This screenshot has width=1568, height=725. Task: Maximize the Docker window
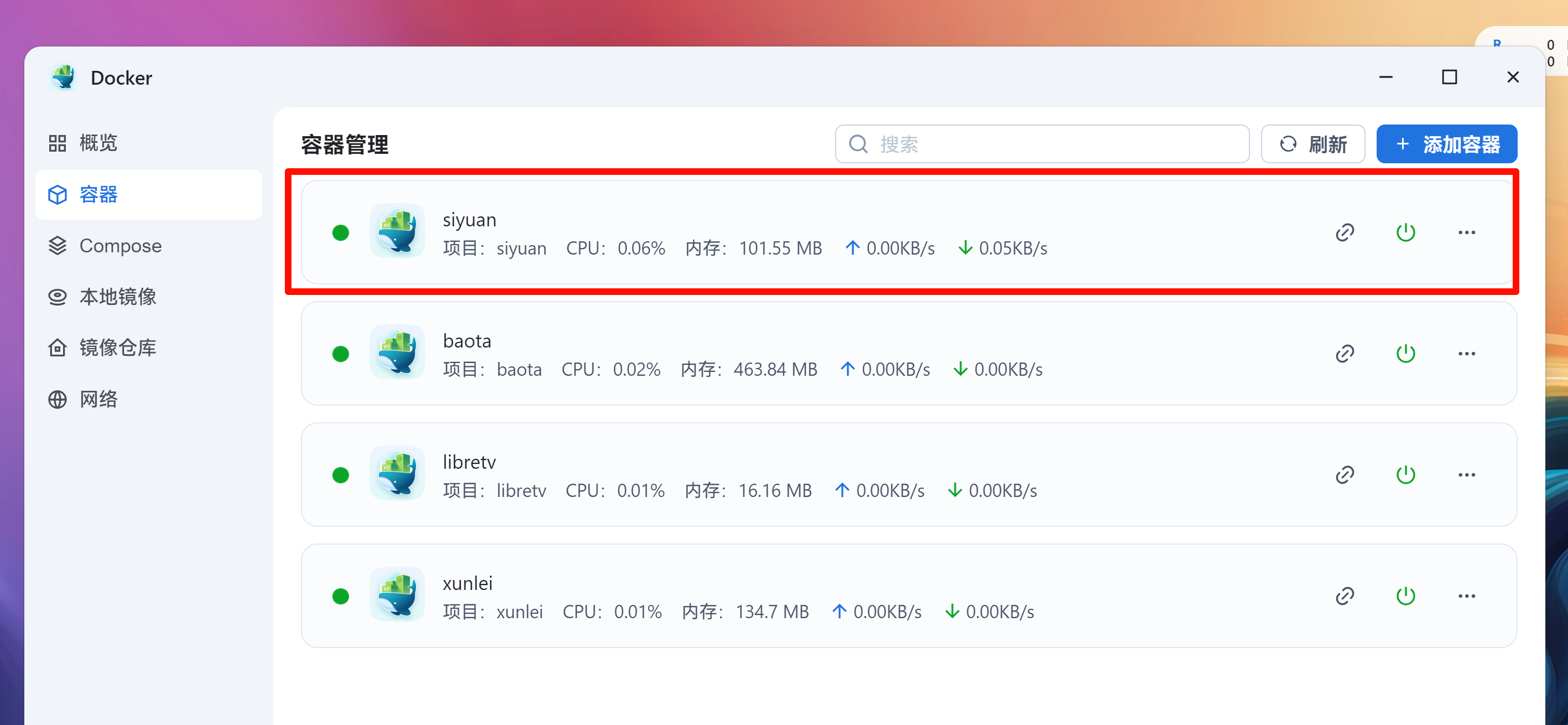1449,77
